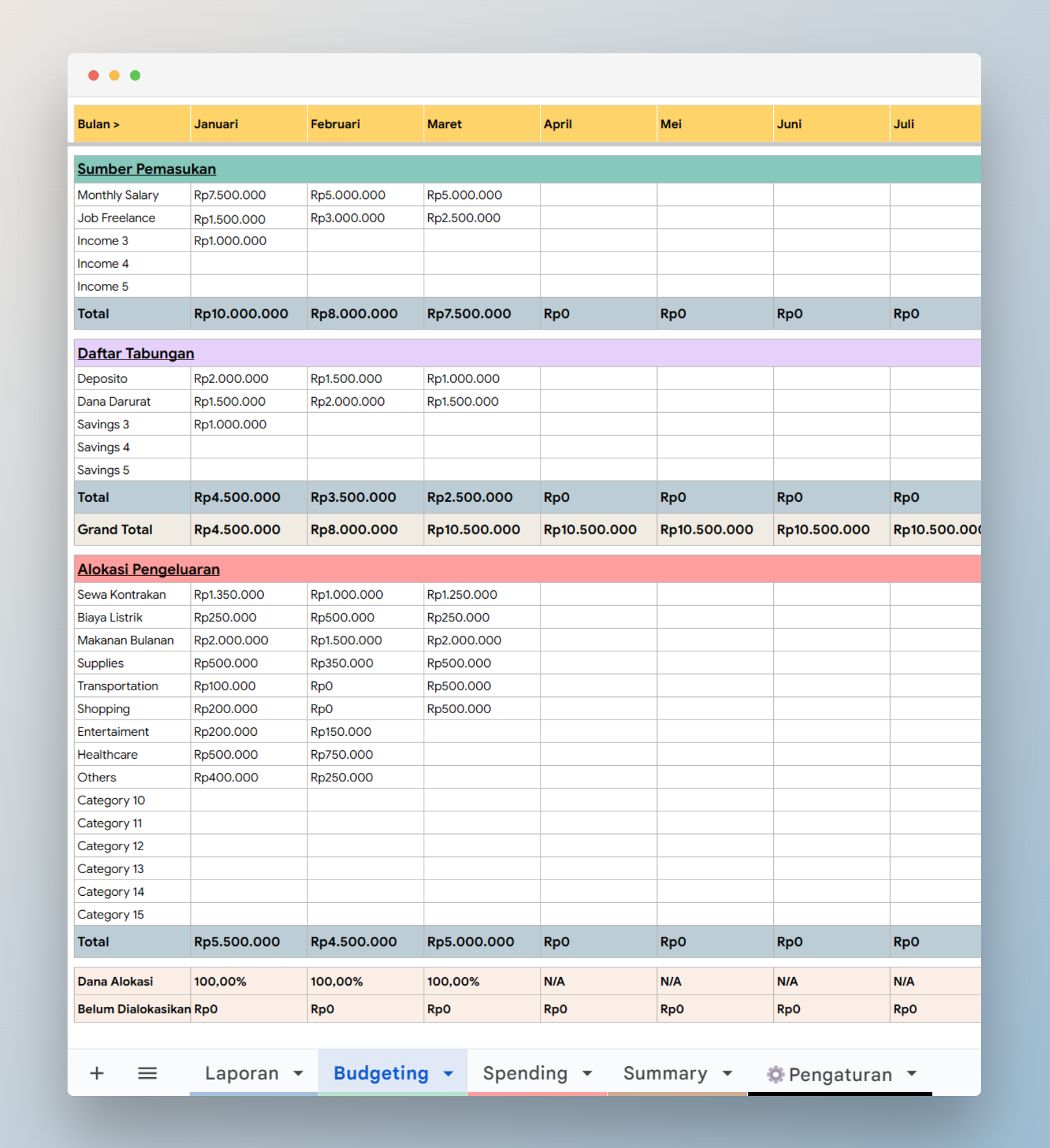
Task: Select income total Rp10.000.000 cell
Action: [249, 313]
